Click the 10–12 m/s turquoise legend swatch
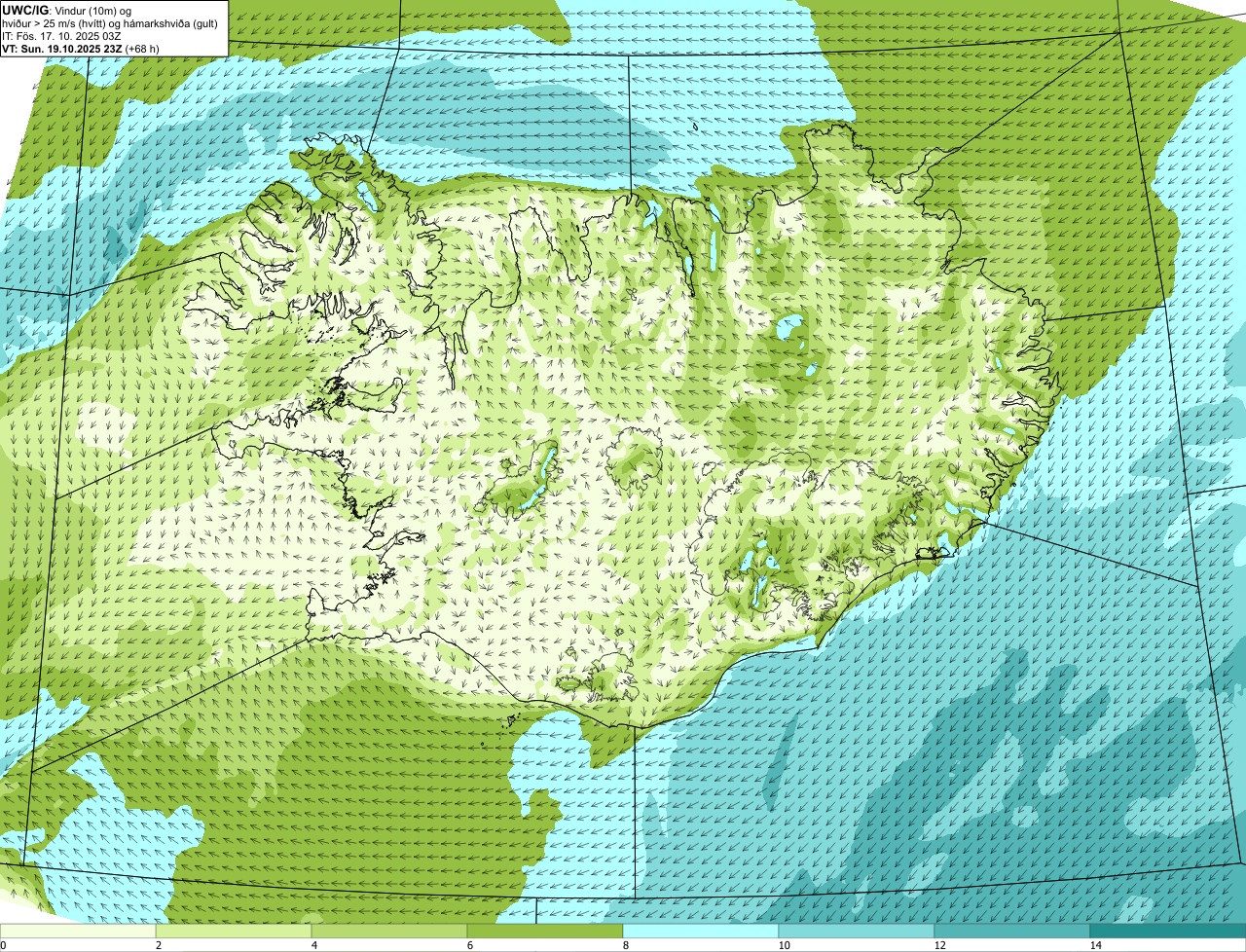This screenshot has width=1246, height=952. (857, 931)
